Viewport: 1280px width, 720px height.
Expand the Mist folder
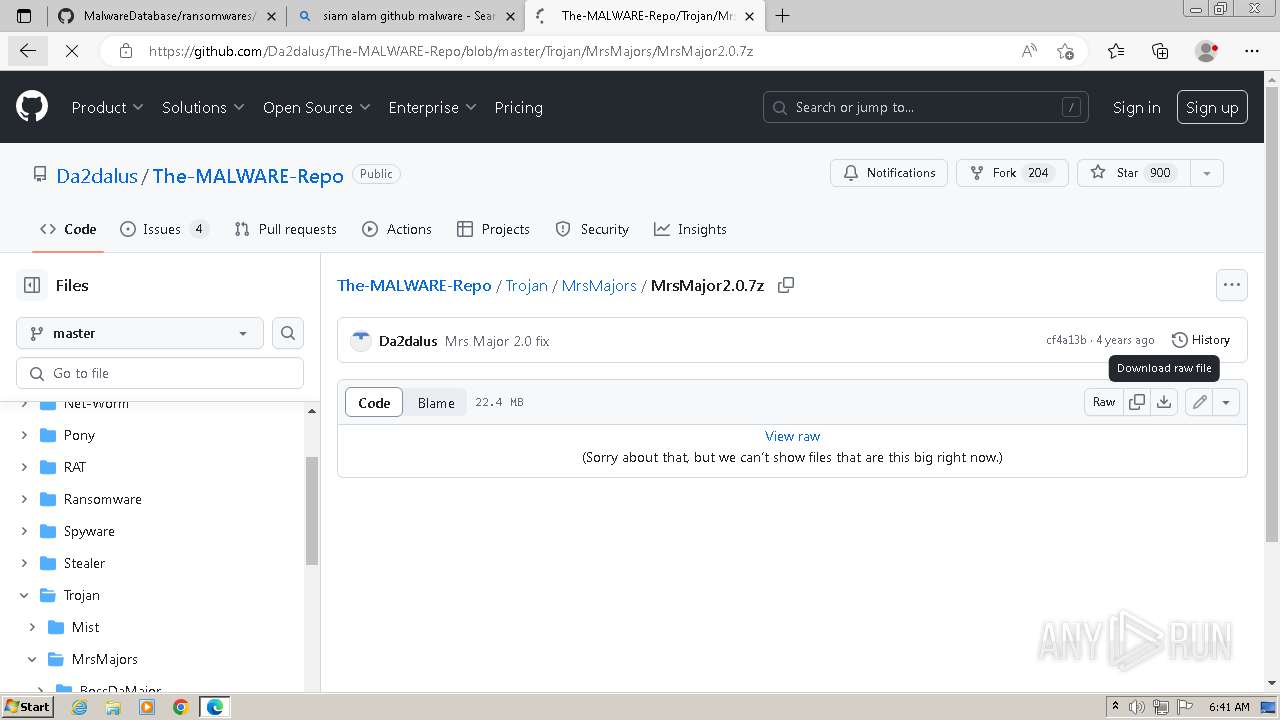tap(32, 627)
